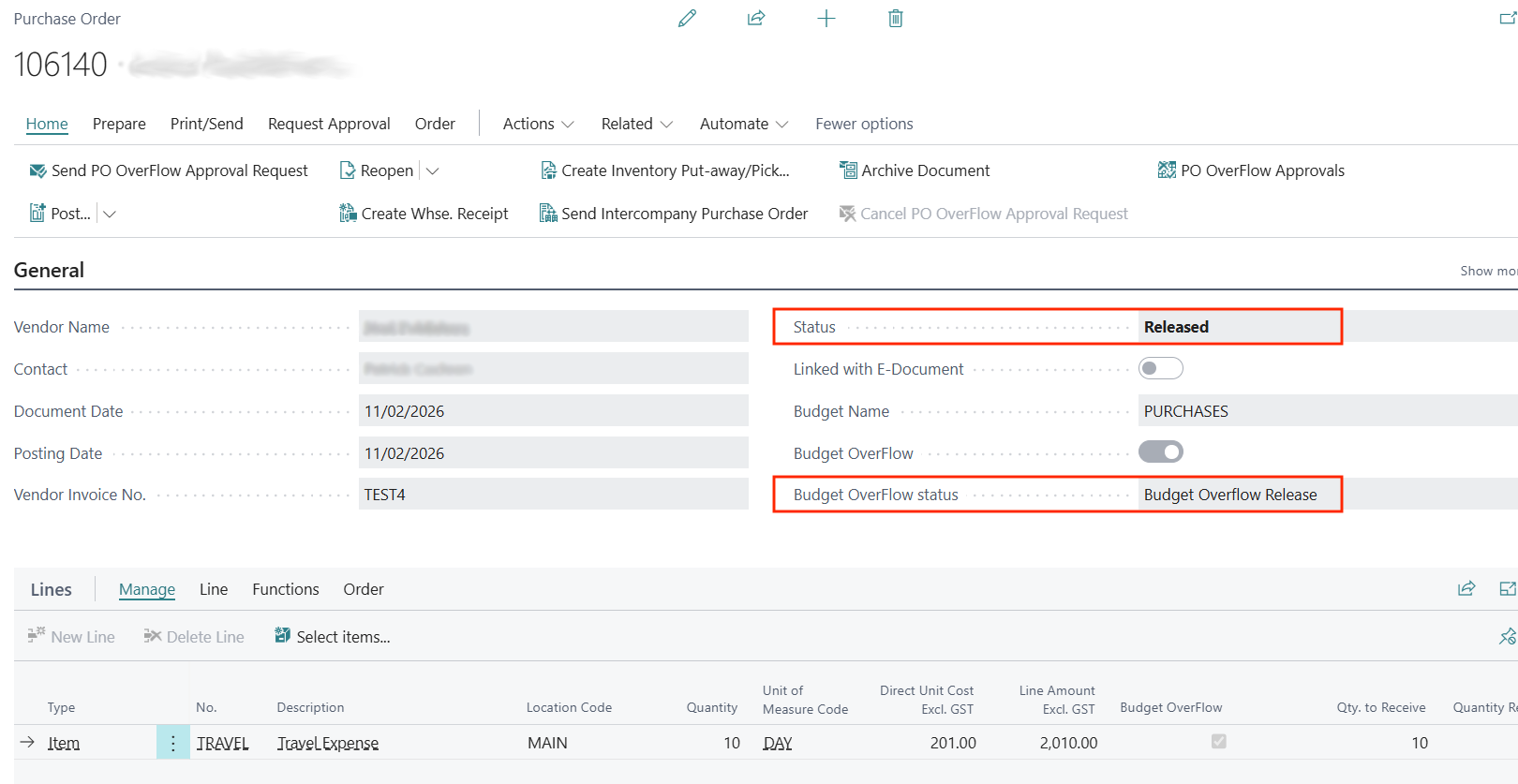Toggle Linked with E-Document switch
The image size is (1518, 784).
1160,369
